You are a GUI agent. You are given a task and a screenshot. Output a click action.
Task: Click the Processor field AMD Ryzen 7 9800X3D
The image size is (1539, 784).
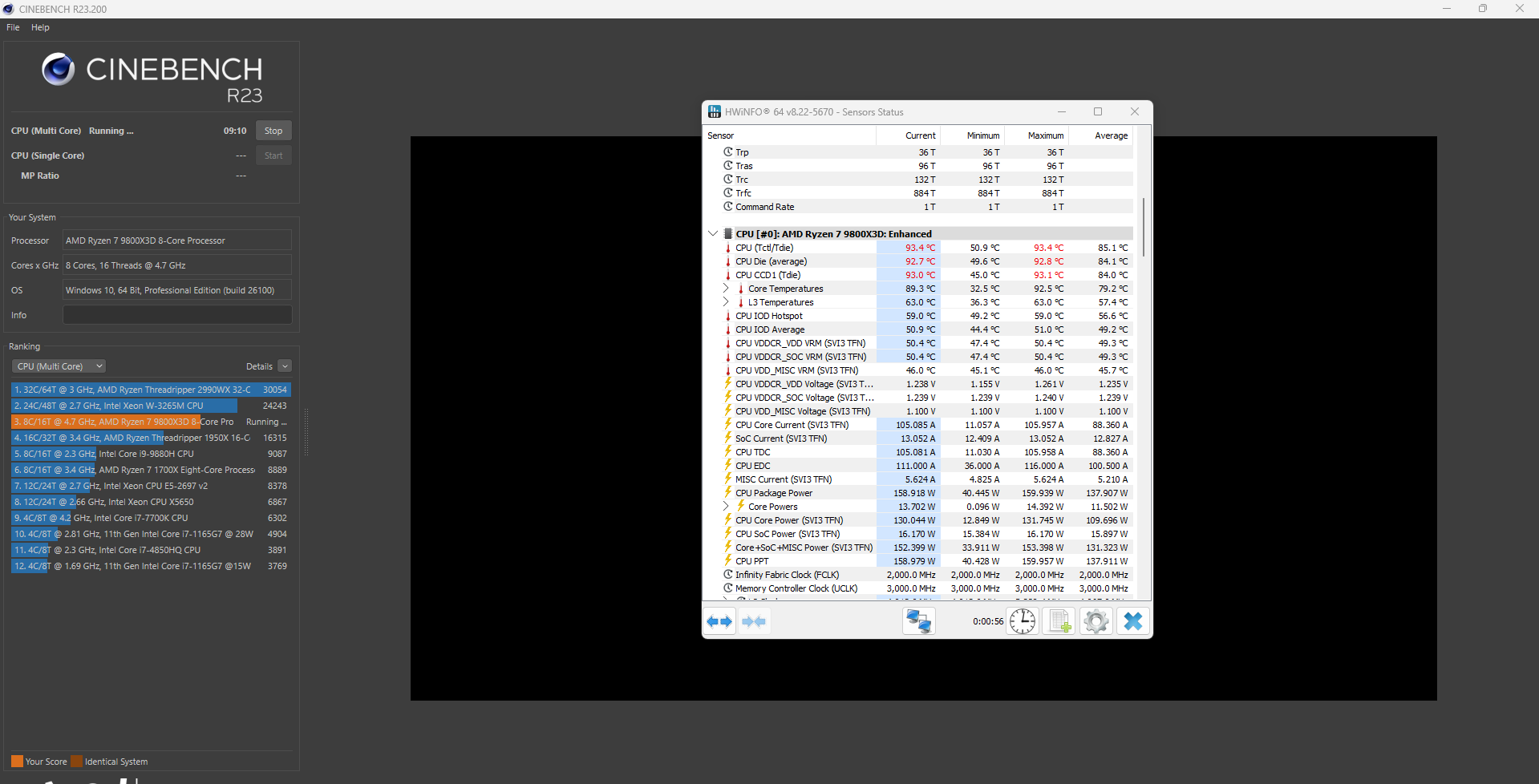coord(177,240)
